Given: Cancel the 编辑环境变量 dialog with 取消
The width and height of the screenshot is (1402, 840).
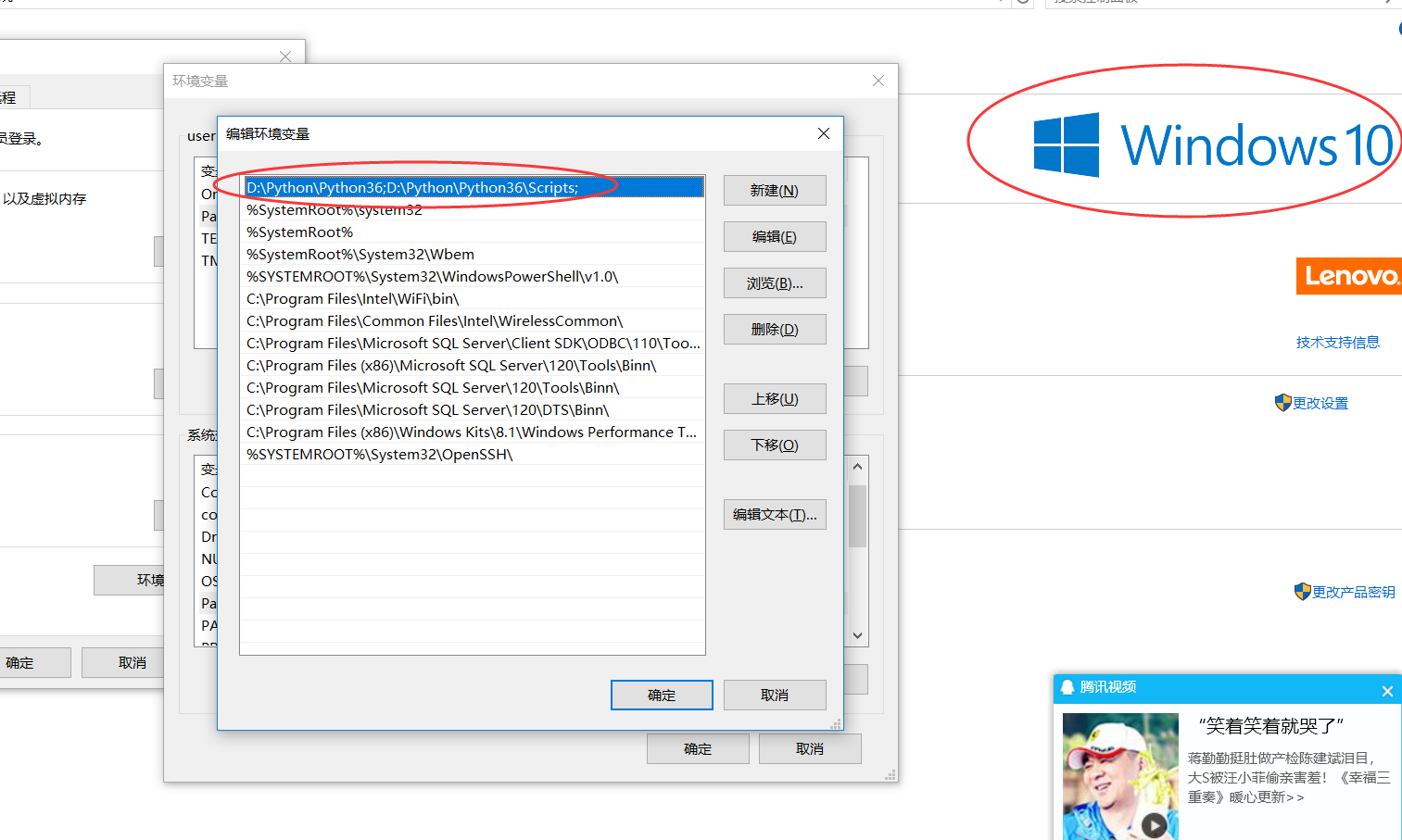Looking at the screenshot, I should (x=775, y=696).
